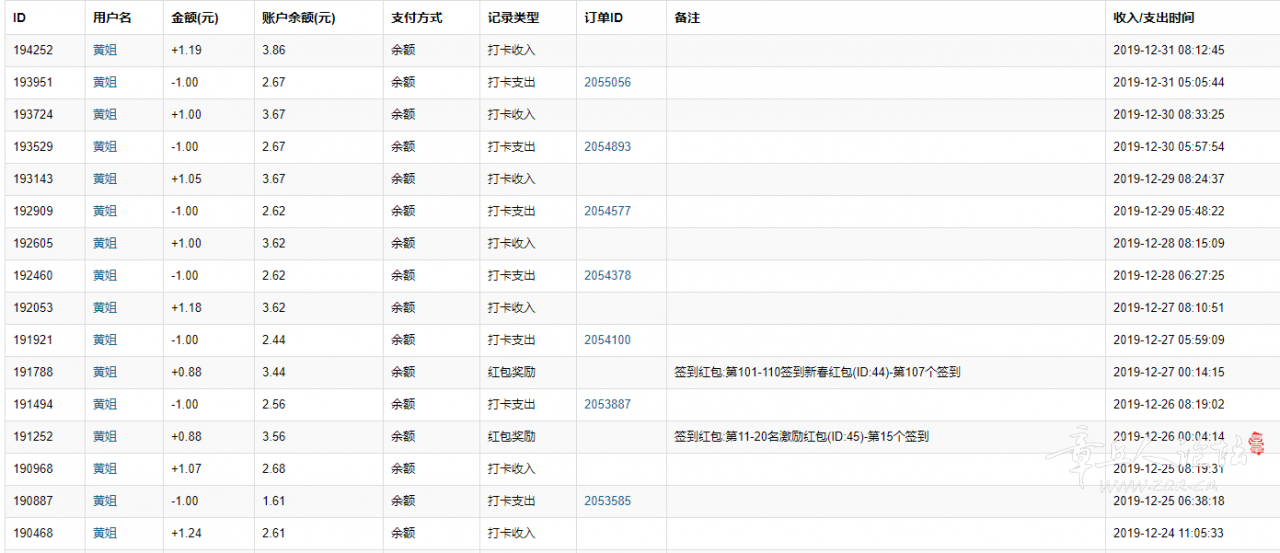The image size is (1280, 553).
Task: Click amount +1.18
Action: coord(186,308)
